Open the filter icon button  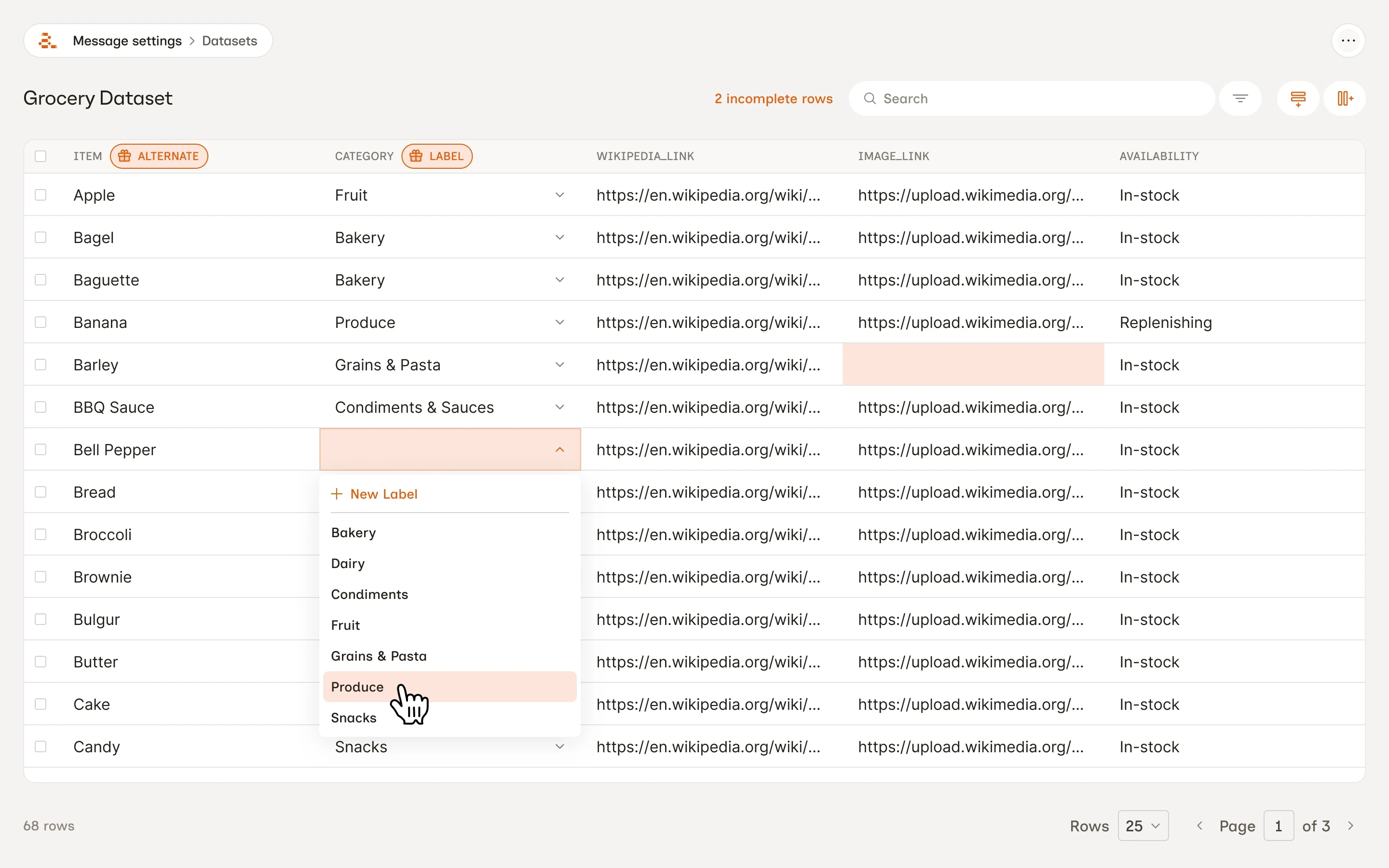[x=1240, y=99]
